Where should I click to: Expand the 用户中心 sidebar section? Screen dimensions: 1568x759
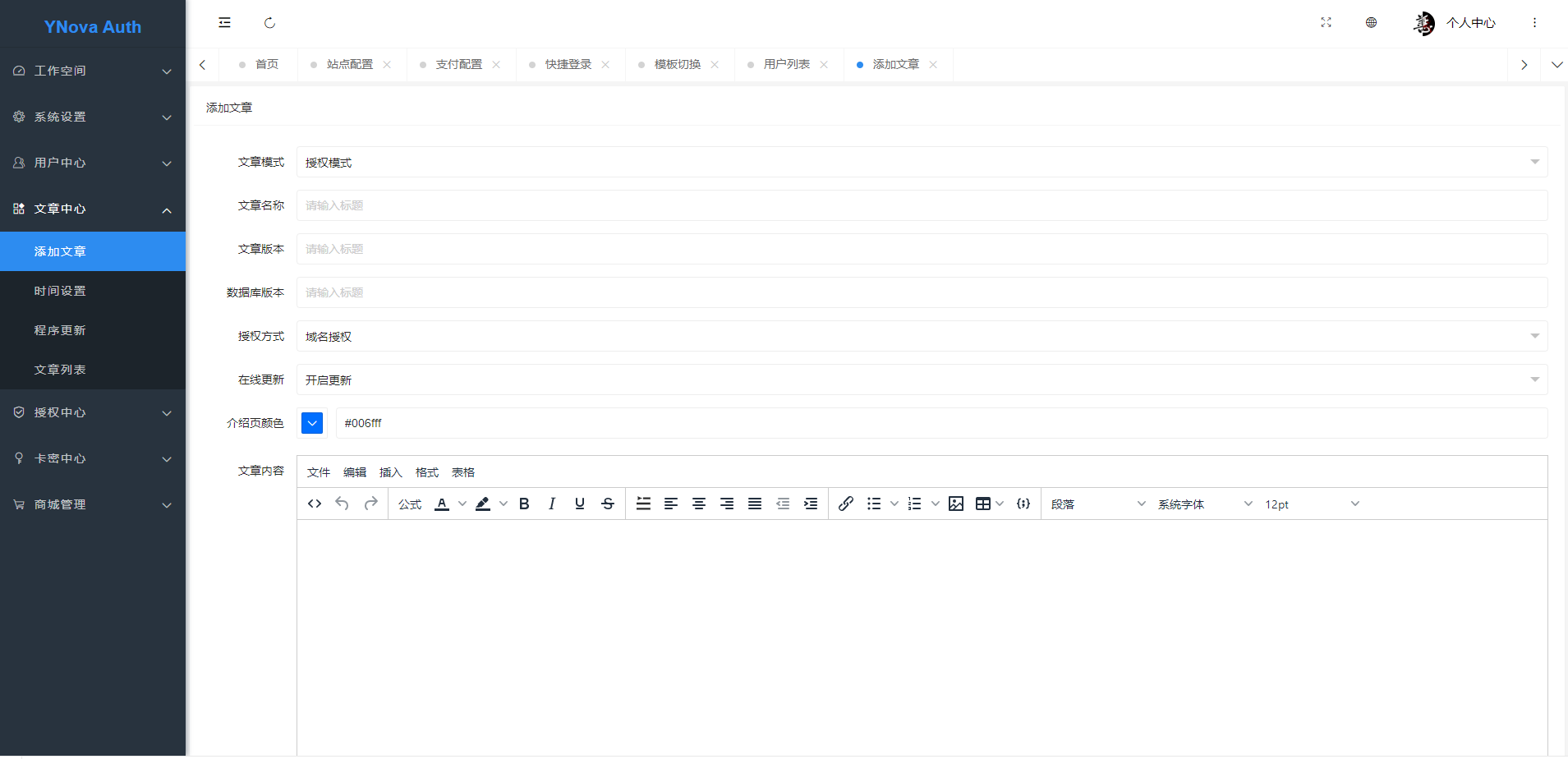point(93,163)
